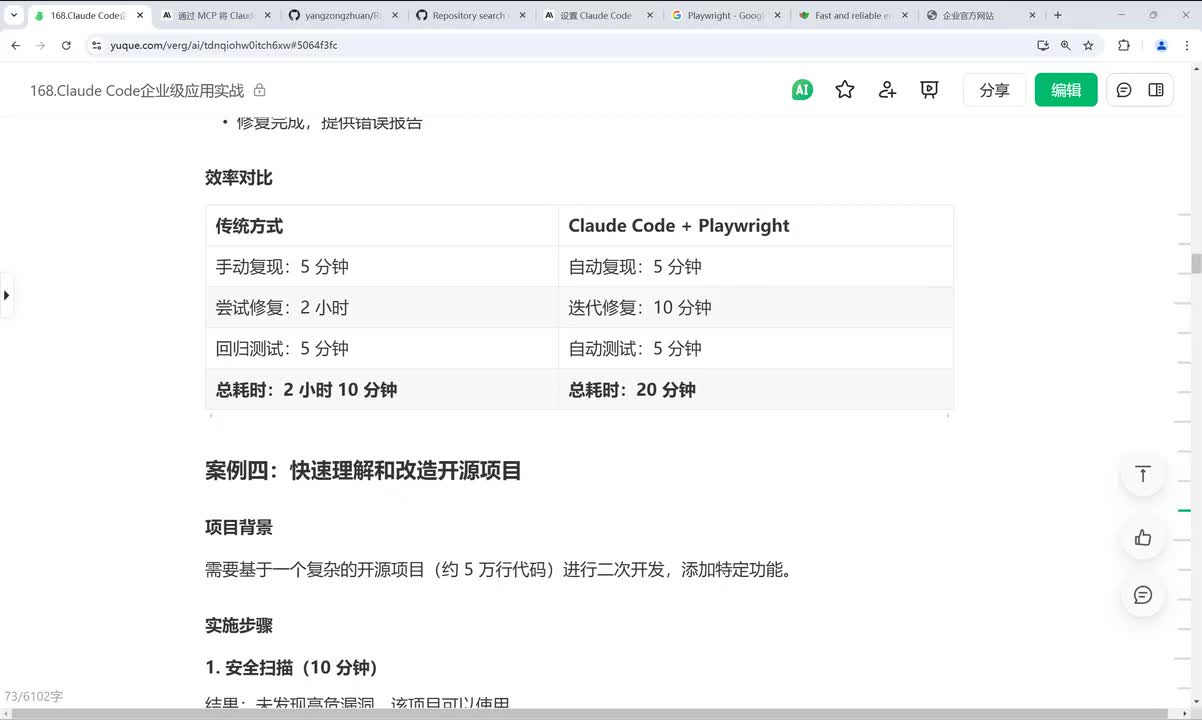This screenshot has width=1202, height=720.
Task: Open the floating comment bubble button
Action: click(1143, 595)
